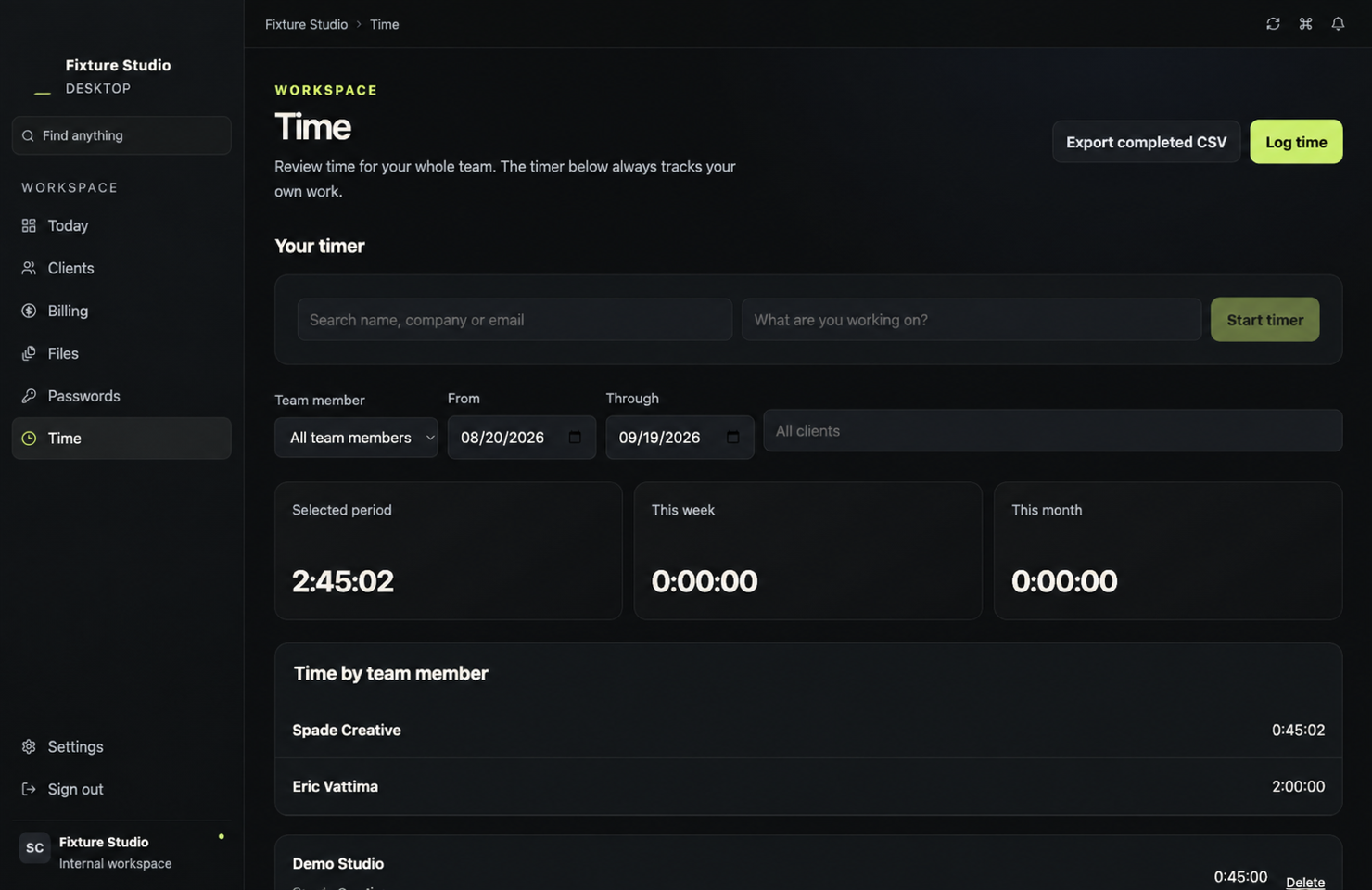Open Settings from the sidebar
The height and width of the screenshot is (890, 1372).
(121, 746)
